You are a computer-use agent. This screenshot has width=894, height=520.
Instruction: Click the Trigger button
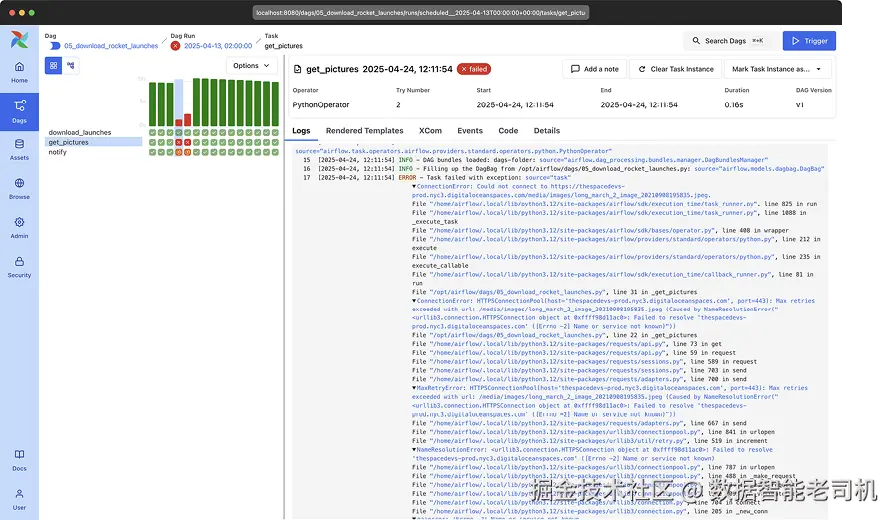click(809, 41)
